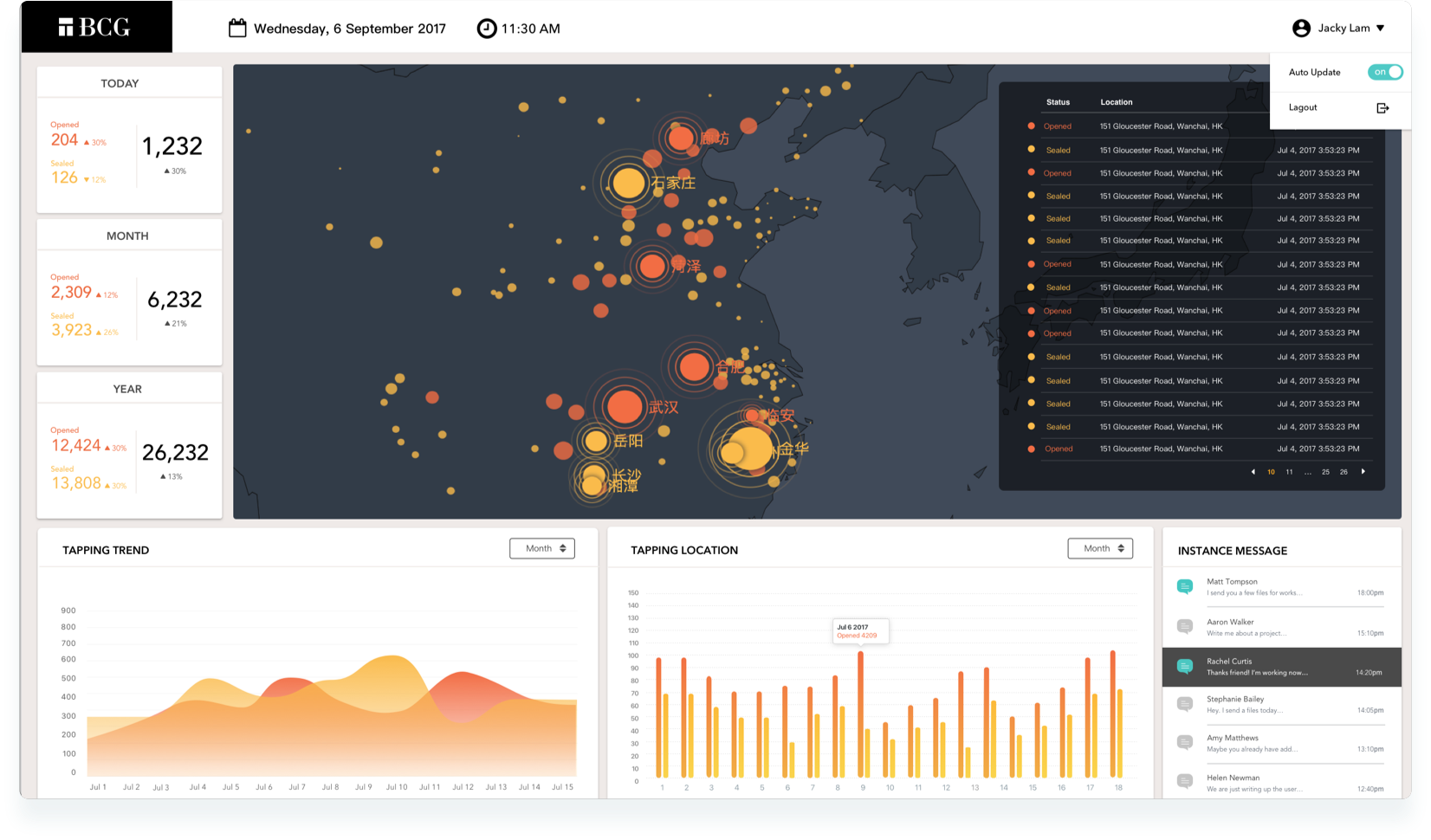Open the Tapping Location Month dropdown

click(1100, 548)
